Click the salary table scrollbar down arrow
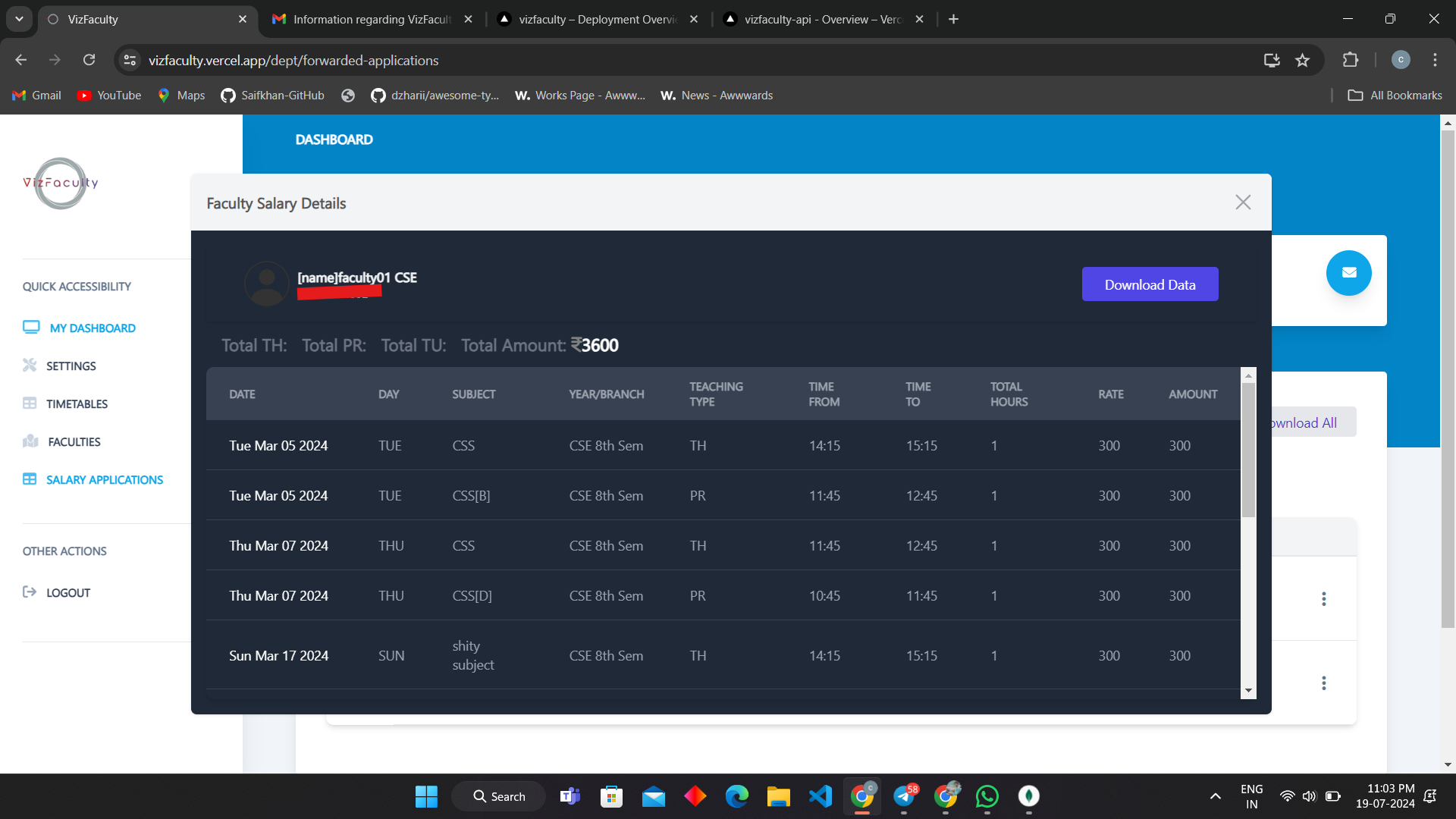The width and height of the screenshot is (1456, 819). [1248, 691]
